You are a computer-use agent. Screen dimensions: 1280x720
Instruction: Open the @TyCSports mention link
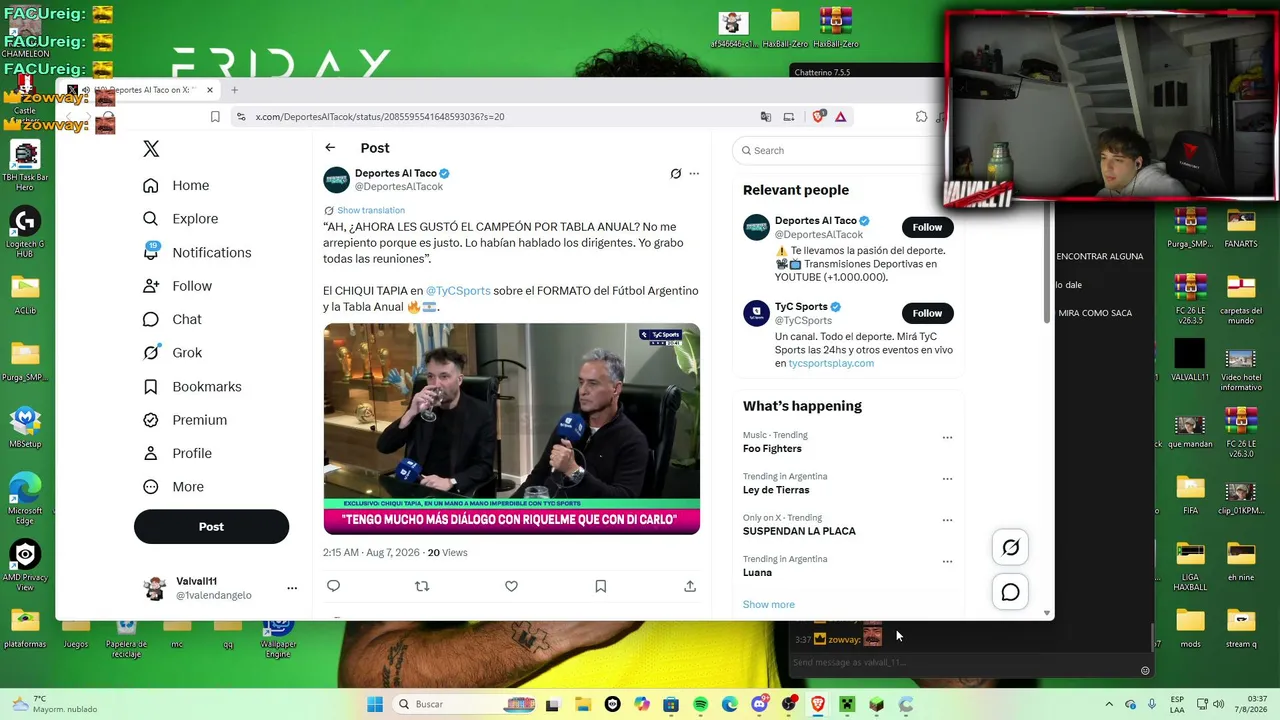(x=458, y=291)
